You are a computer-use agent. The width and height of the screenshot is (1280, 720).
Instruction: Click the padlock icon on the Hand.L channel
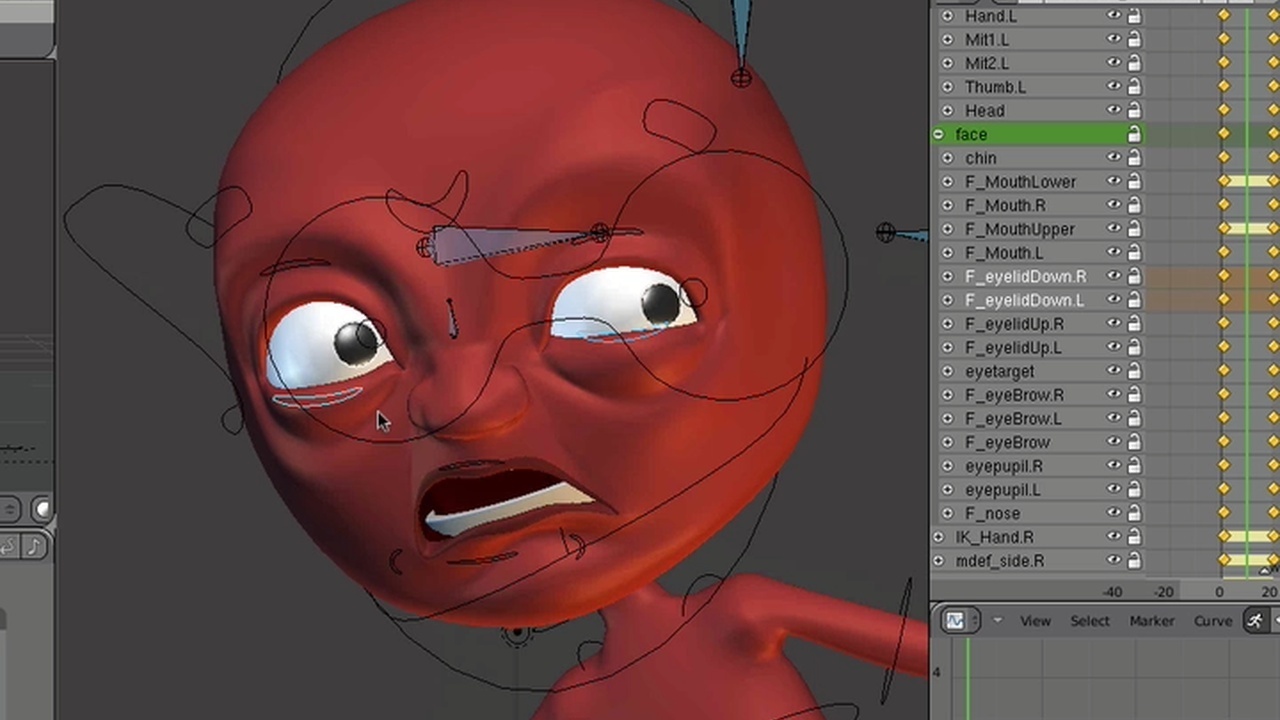point(1134,16)
